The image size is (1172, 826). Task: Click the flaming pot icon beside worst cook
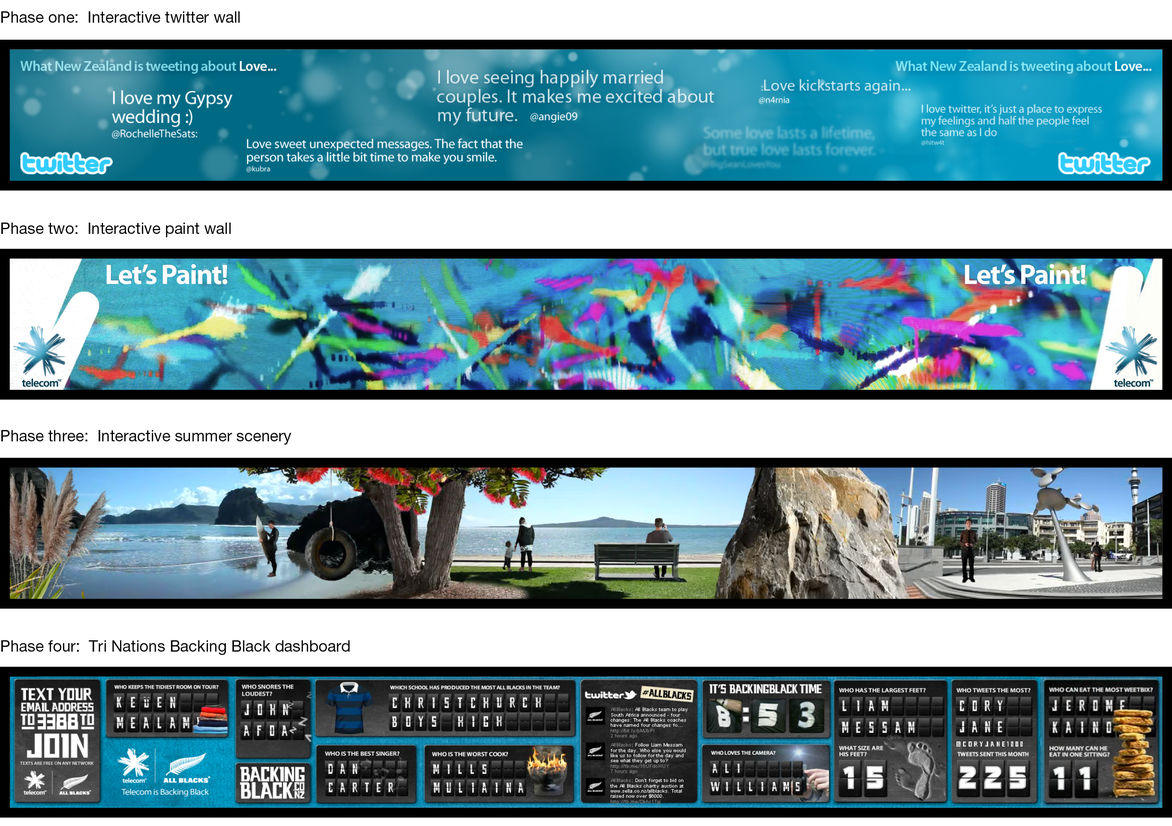point(553,772)
